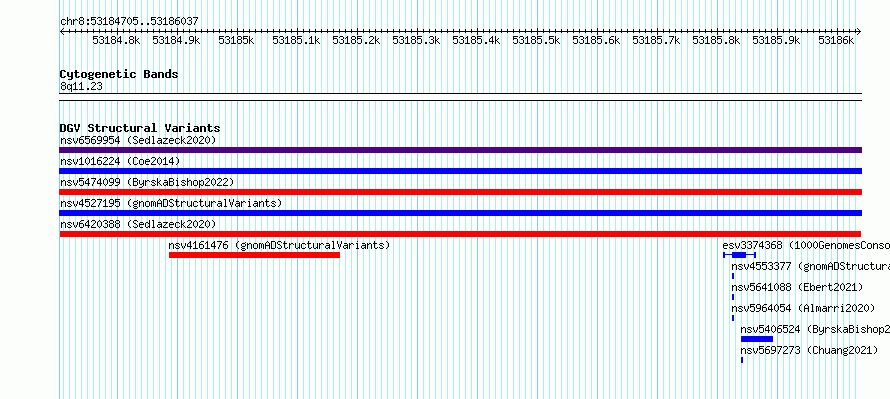Select the dark purple nsv6569954 variant bar

coord(460,150)
